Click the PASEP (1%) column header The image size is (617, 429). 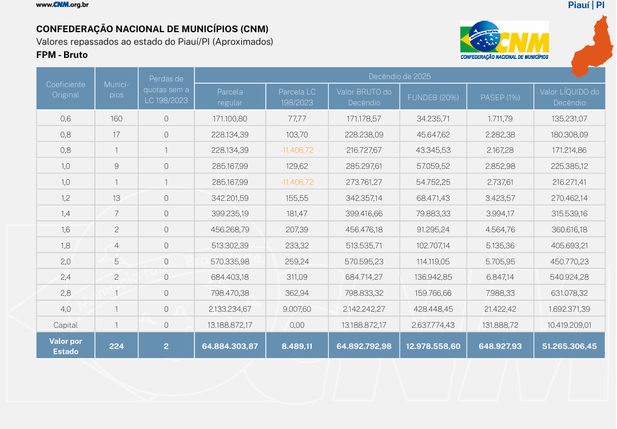pyautogui.click(x=500, y=97)
